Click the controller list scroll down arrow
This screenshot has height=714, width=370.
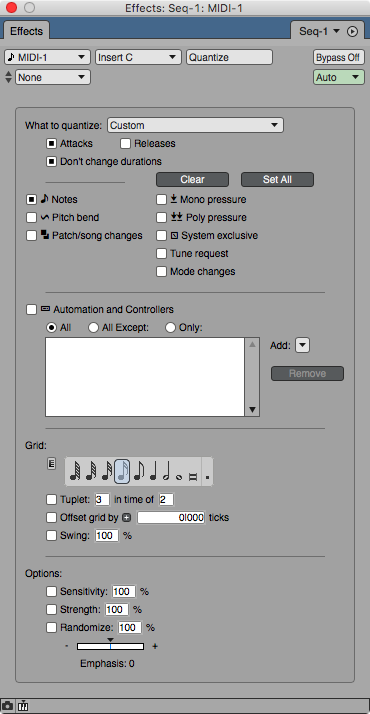tap(252, 410)
